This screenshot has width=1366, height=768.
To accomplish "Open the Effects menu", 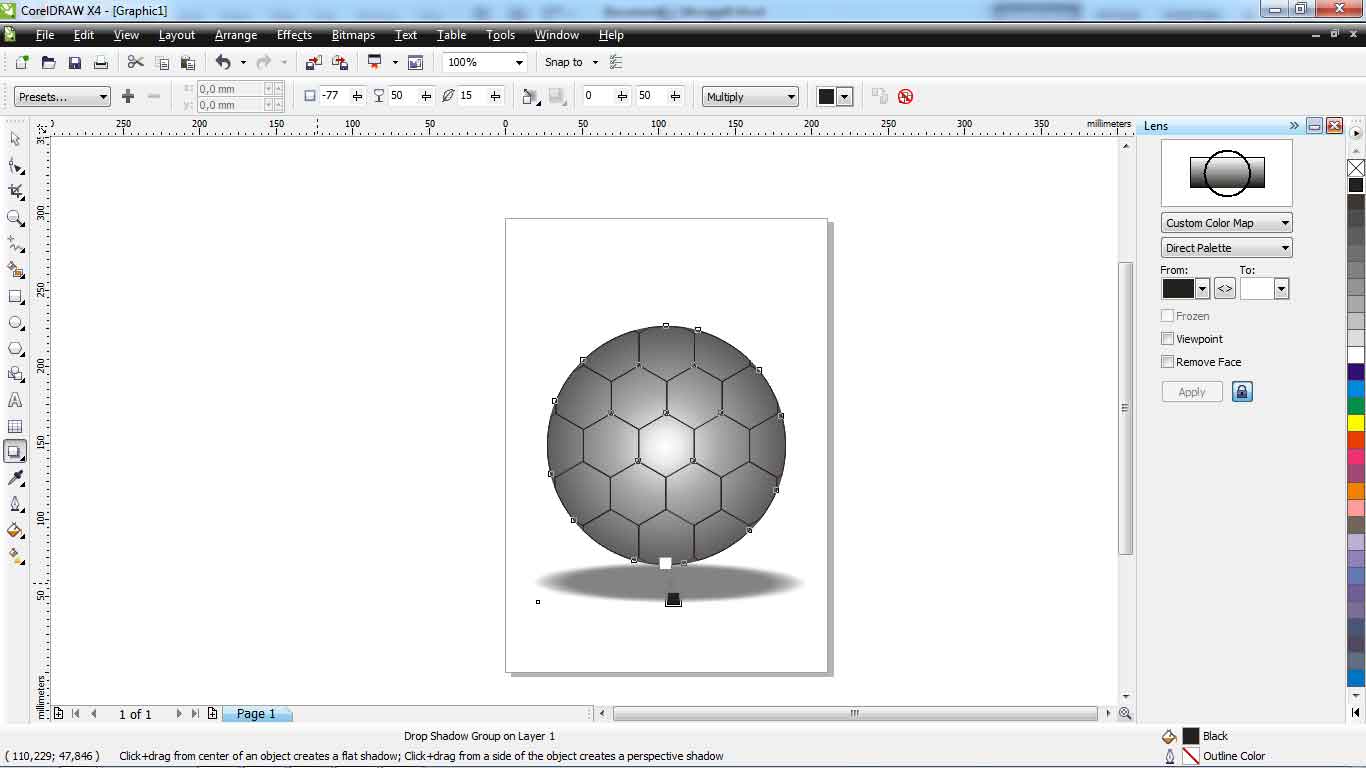I will tap(294, 35).
